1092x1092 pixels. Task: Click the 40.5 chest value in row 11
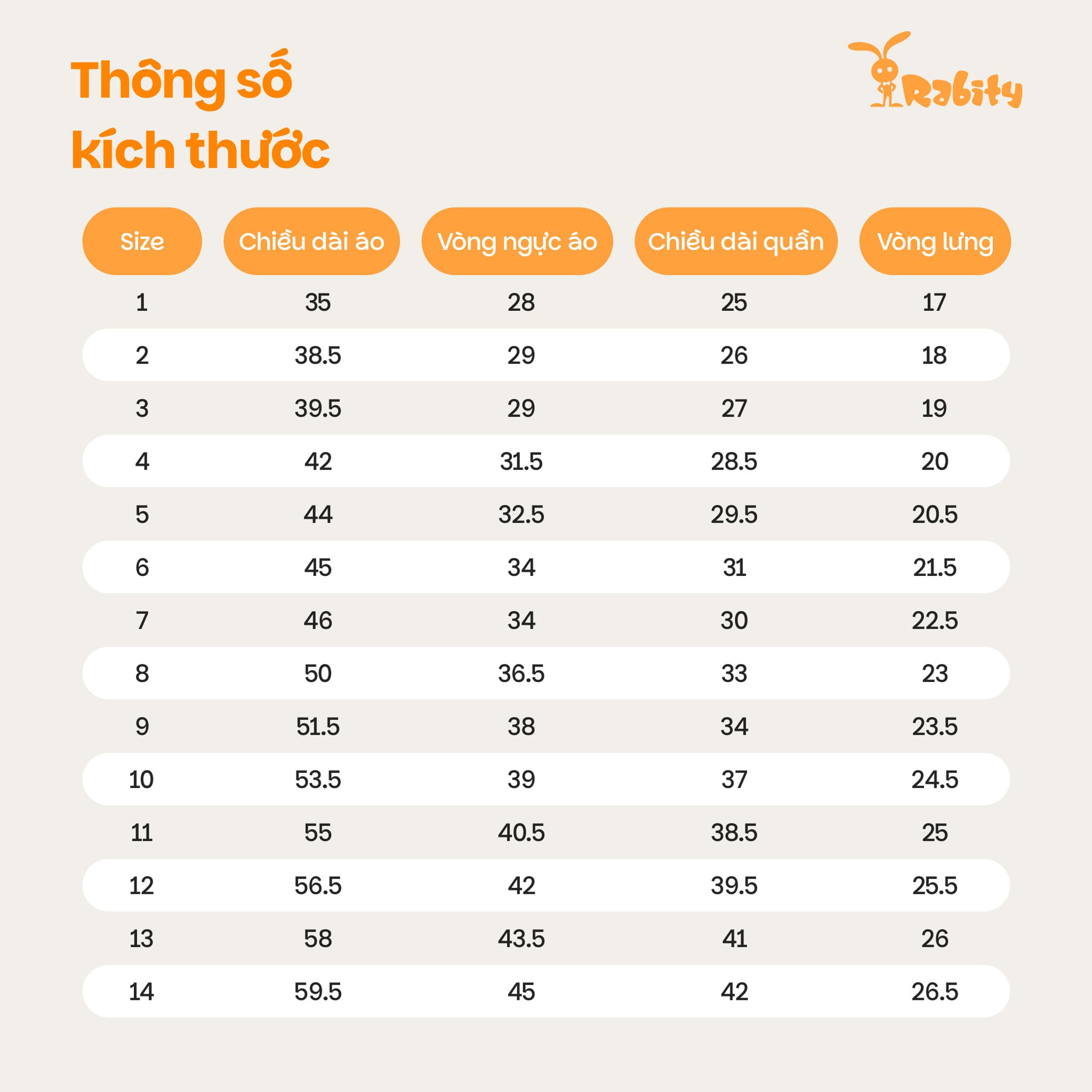pyautogui.click(x=520, y=832)
